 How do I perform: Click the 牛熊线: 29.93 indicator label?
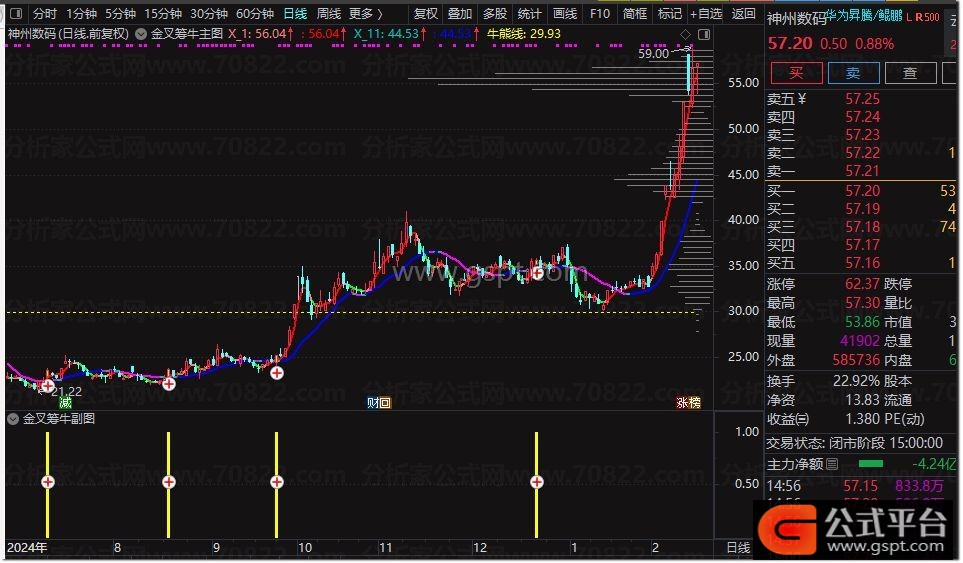point(523,34)
